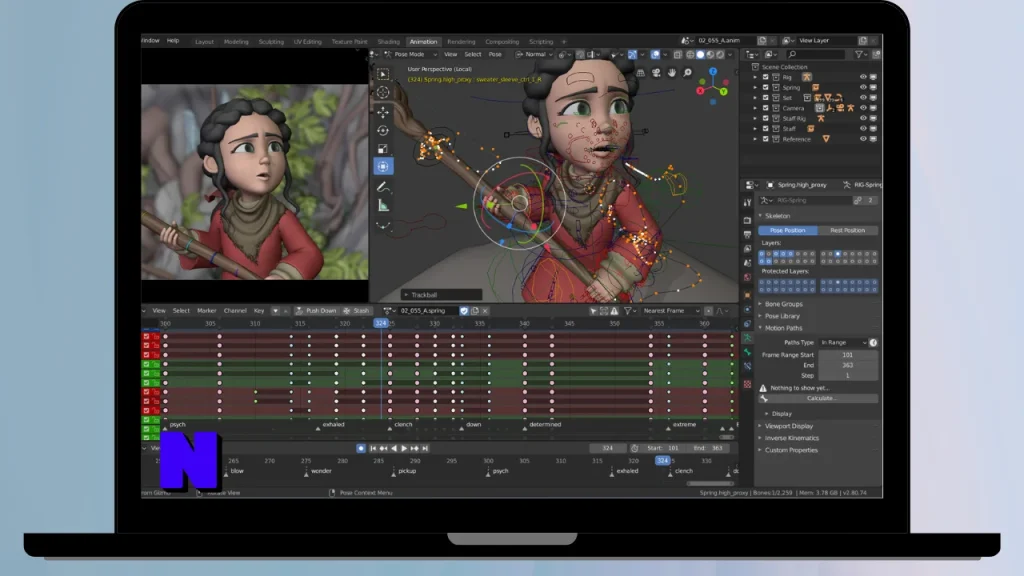Expand the Inverse Kinematics panel
1024x576 pixels.
click(x=792, y=438)
